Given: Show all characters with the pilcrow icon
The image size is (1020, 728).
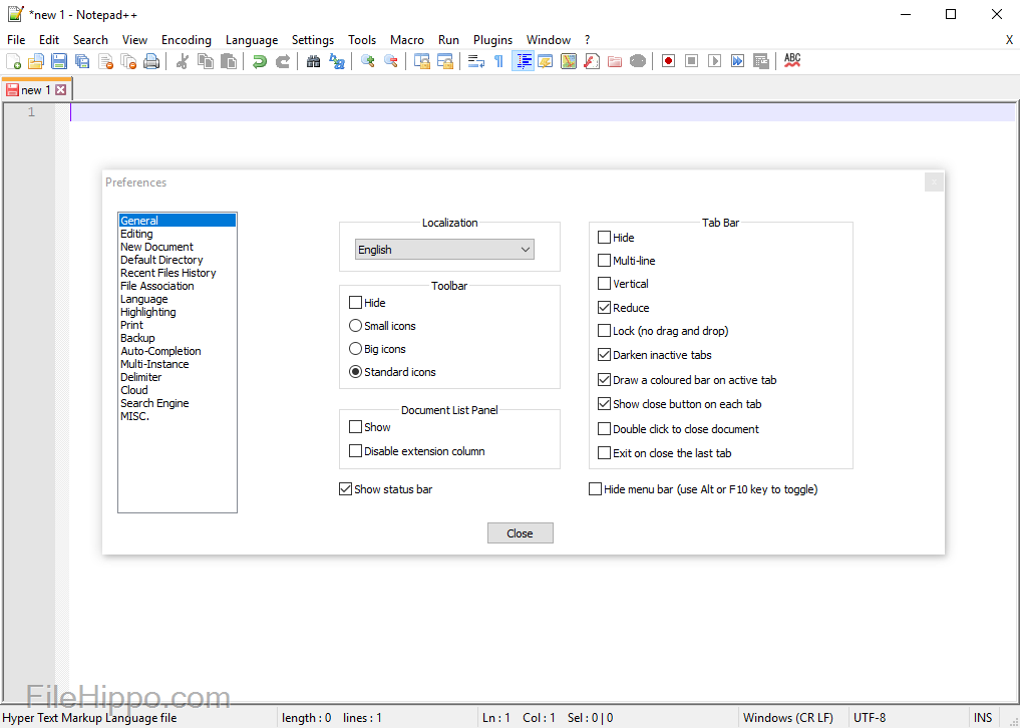Looking at the screenshot, I should click(x=498, y=61).
